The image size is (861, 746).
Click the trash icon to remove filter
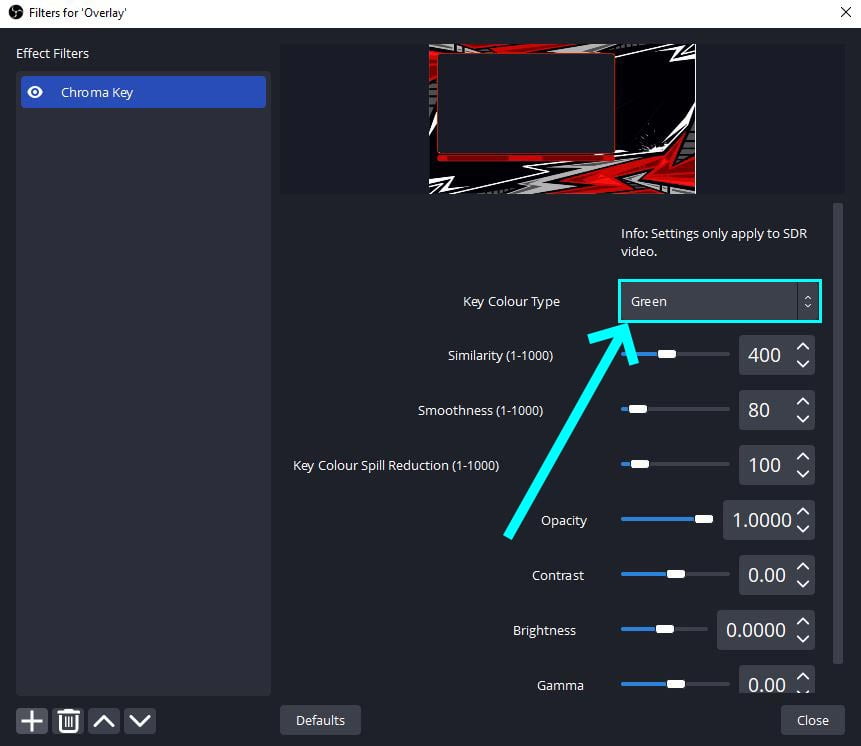[68, 720]
